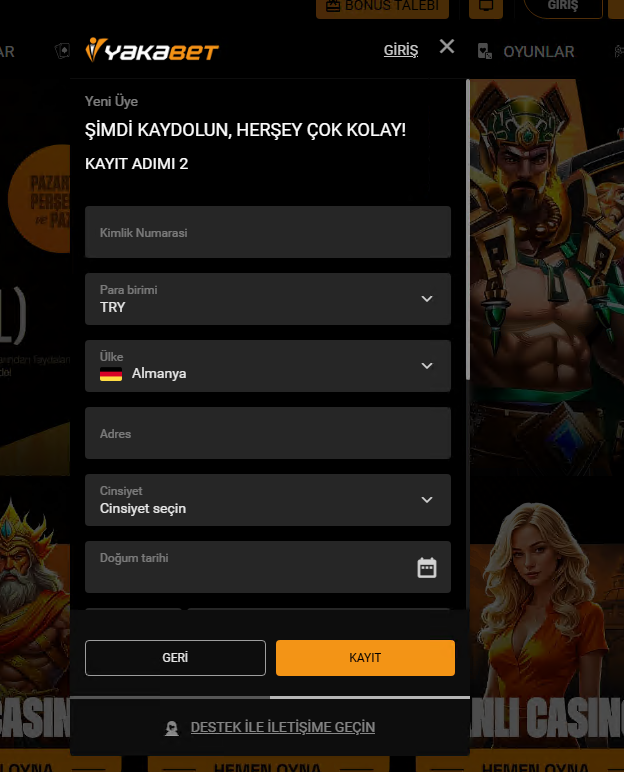The height and width of the screenshot is (772, 624).
Task: Open the Ülke country dropdown
Action: click(x=267, y=366)
